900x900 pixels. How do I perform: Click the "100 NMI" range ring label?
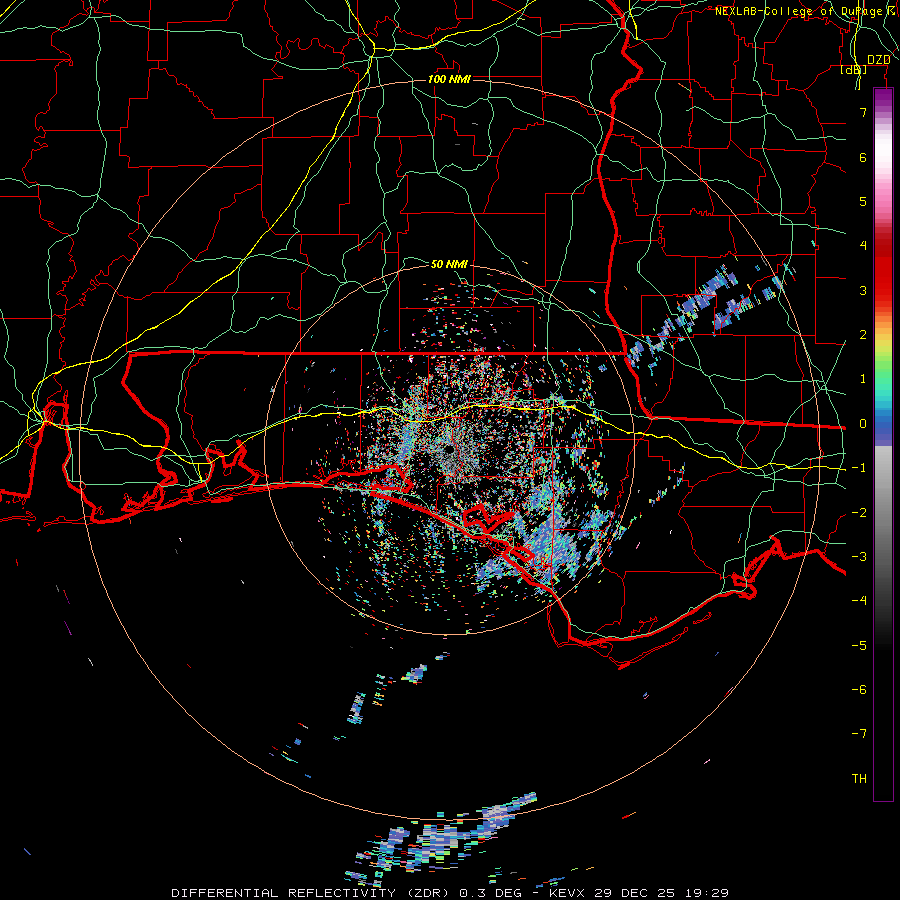[x=449, y=79]
